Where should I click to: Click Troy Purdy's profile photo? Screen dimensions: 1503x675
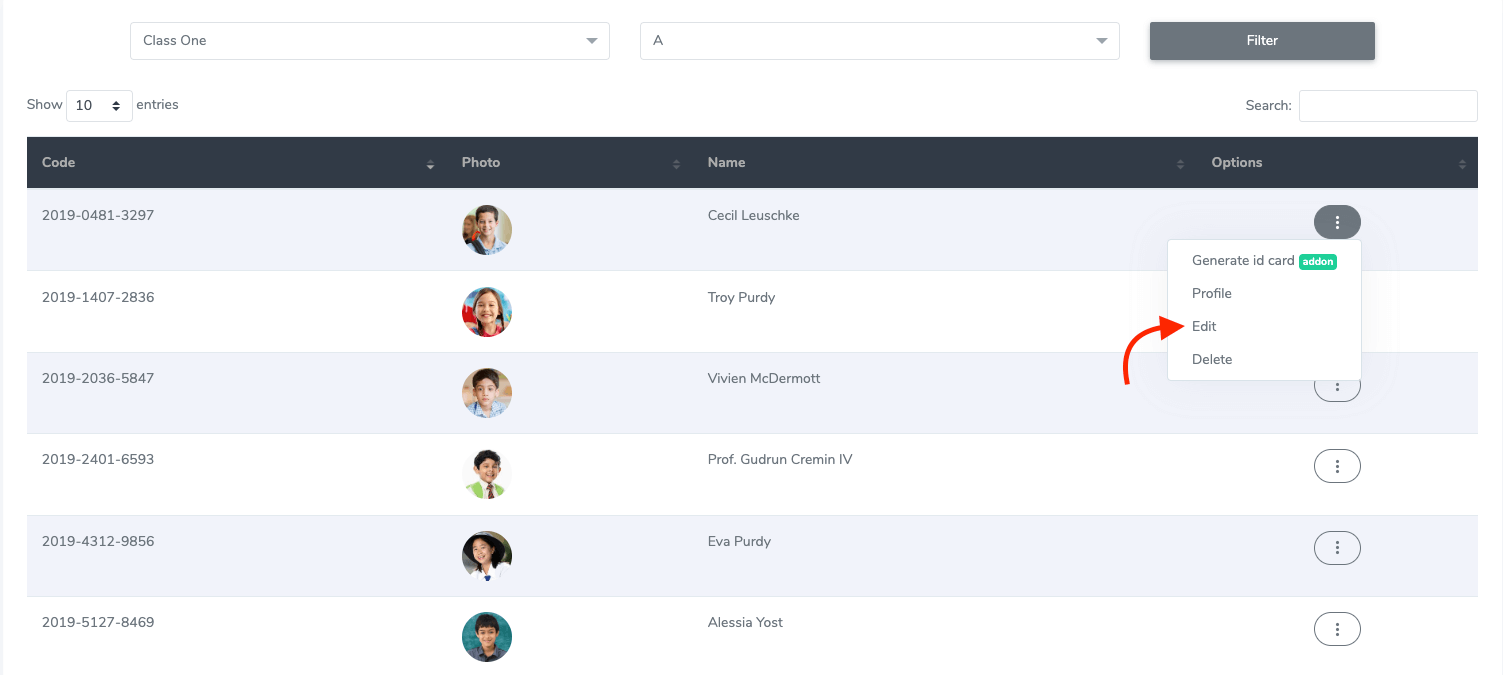pos(487,312)
